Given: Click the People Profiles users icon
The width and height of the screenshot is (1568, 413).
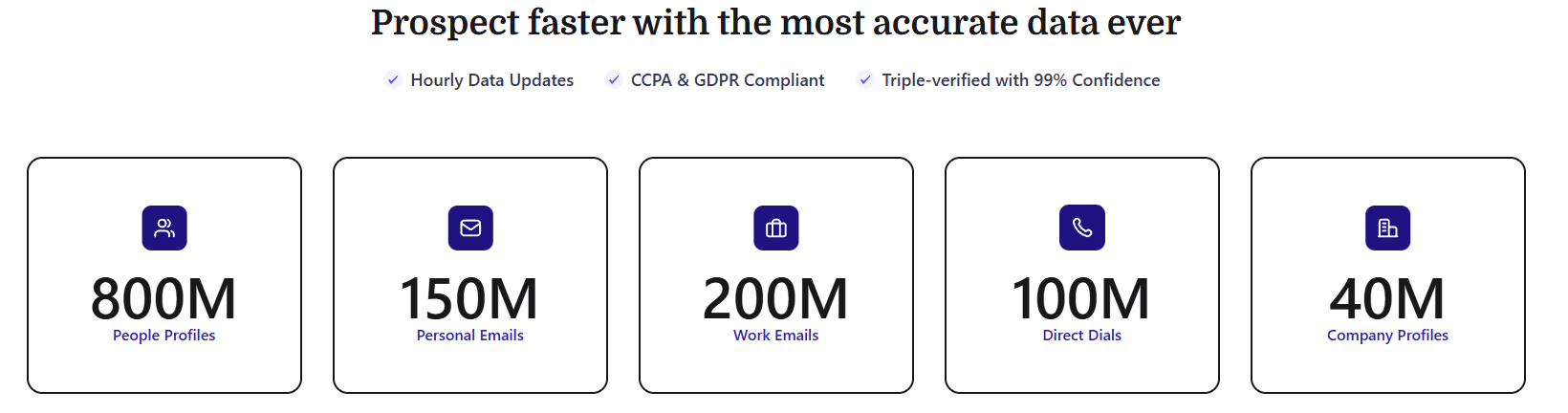Looking at the screenshot, I should pyautogui.click(x=164, y=228).
